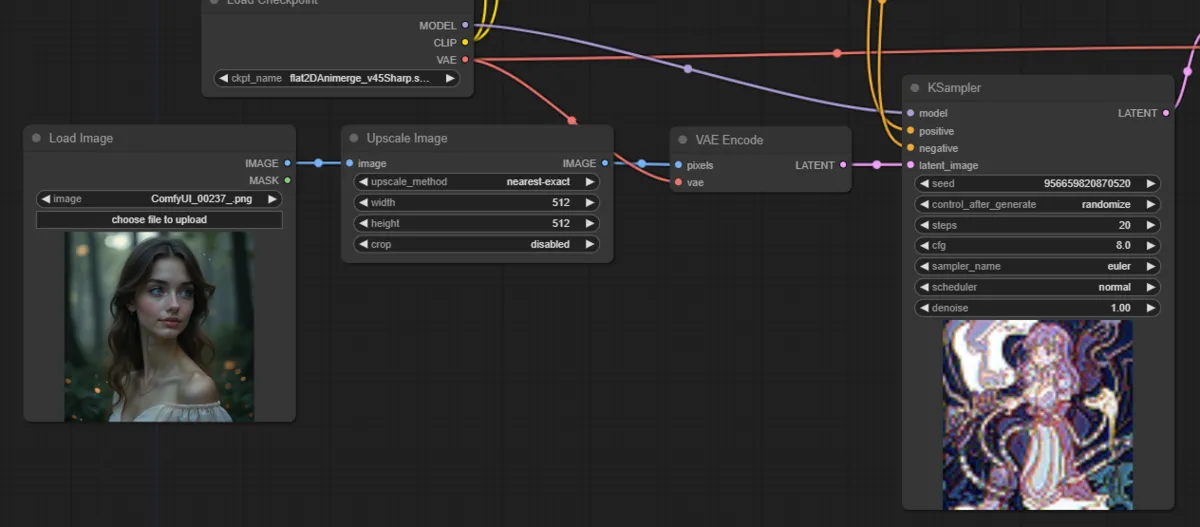Open the image file dropdown in Load Image

click(159, 199)
